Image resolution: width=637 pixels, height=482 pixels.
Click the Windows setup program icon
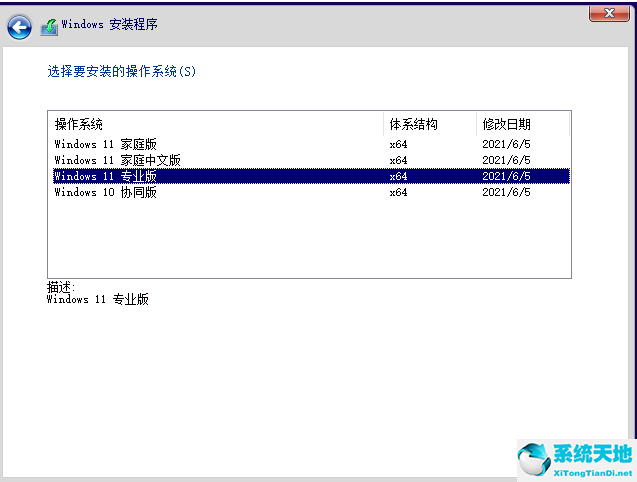tap(50, 27)
